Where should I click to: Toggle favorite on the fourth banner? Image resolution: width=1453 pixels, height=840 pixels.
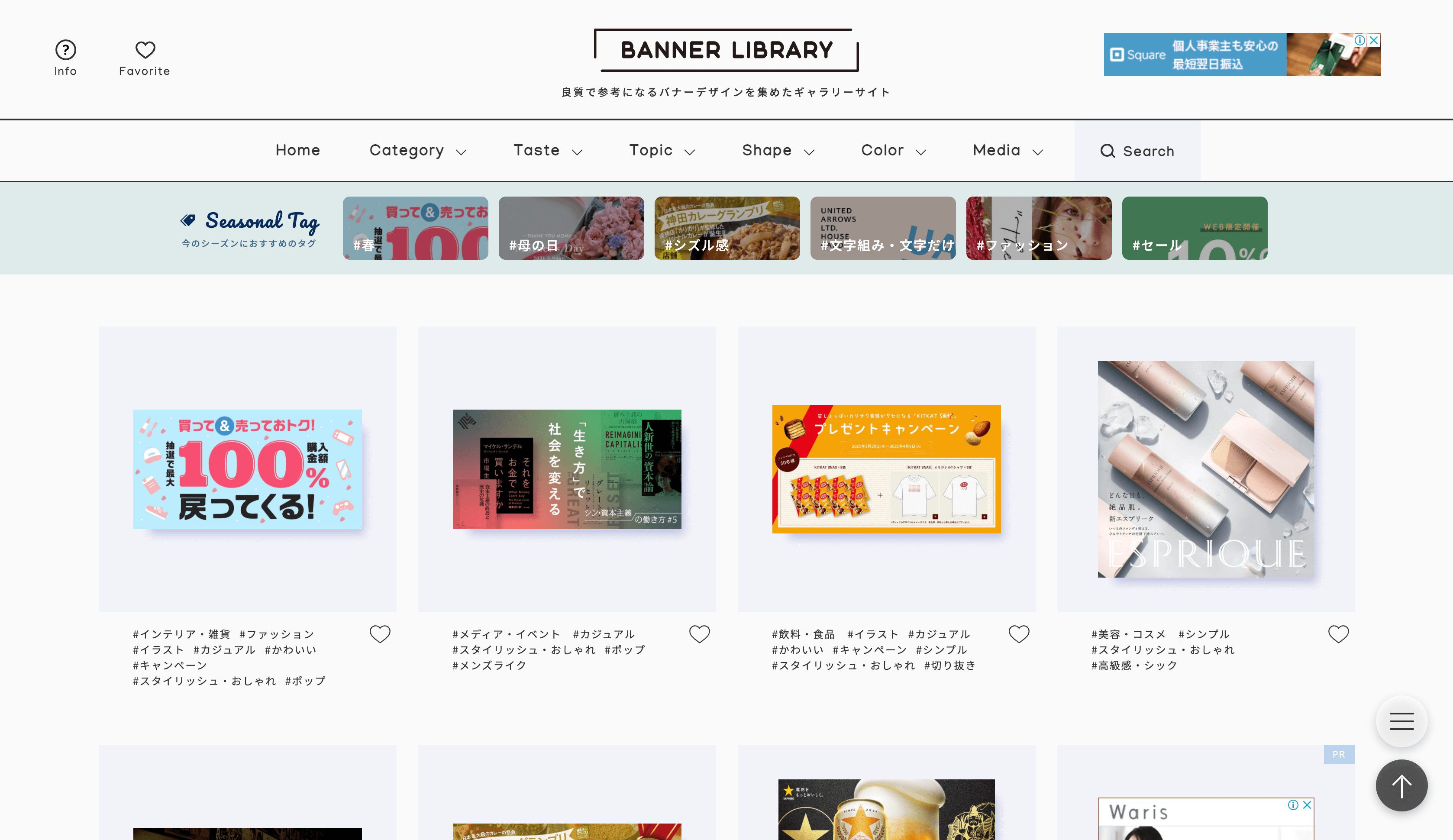click(1338, 634)
